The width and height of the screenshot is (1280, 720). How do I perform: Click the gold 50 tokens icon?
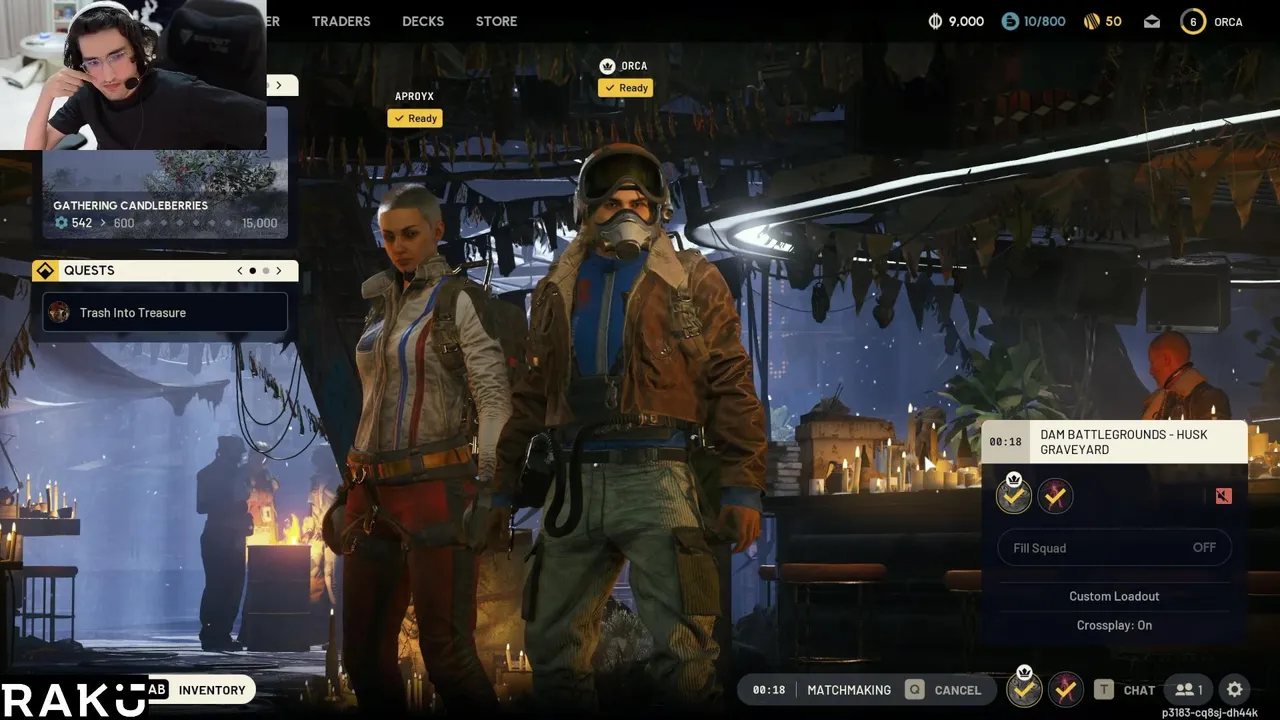pos(1092,21)
